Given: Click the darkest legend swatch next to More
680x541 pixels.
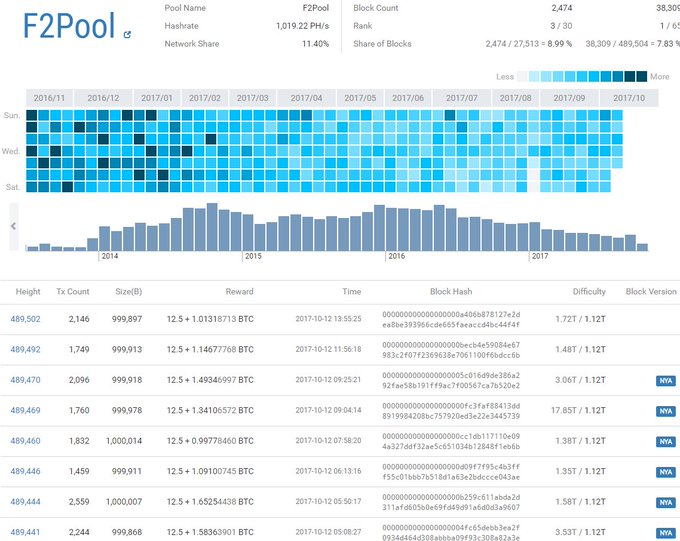Looking at the screenshot, I should [642, 76].
